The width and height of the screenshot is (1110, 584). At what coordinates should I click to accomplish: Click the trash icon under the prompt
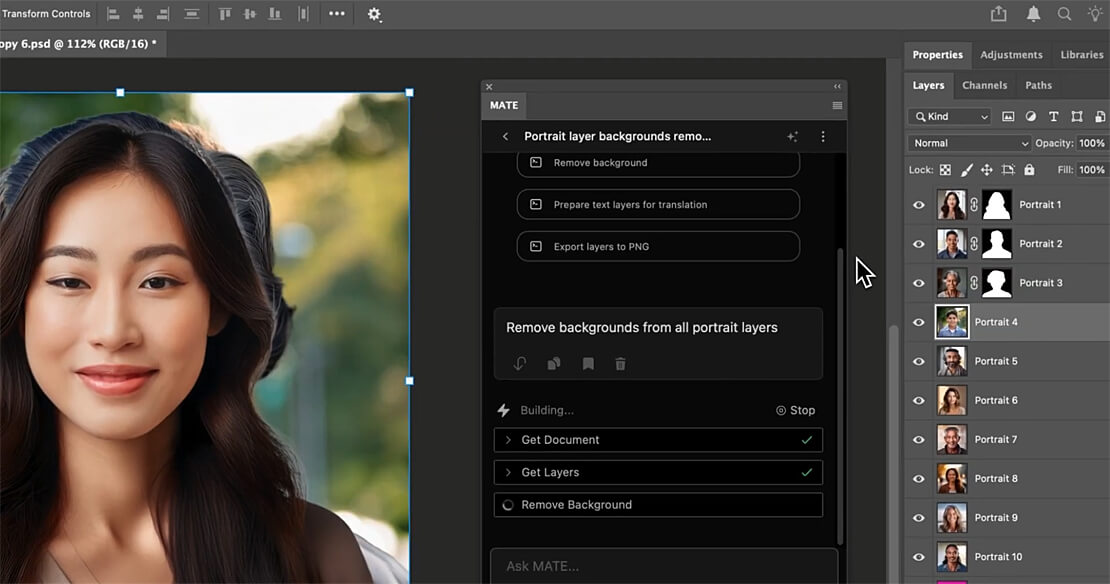pos(620,364)
